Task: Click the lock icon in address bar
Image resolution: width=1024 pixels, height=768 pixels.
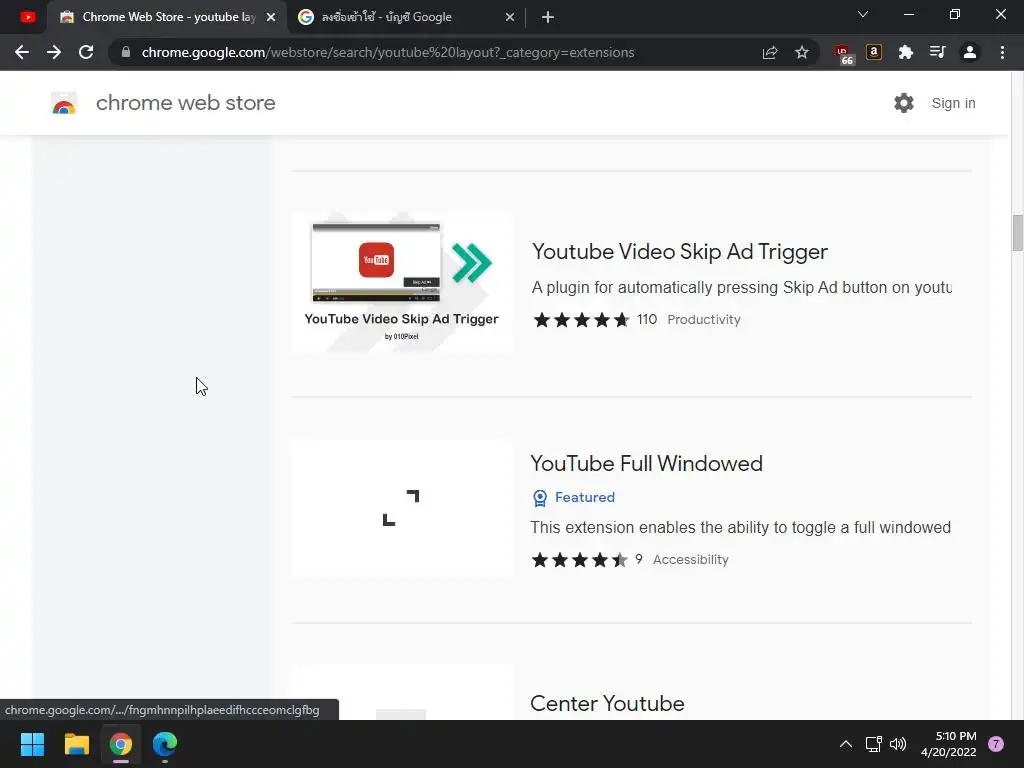Action: 126,52
